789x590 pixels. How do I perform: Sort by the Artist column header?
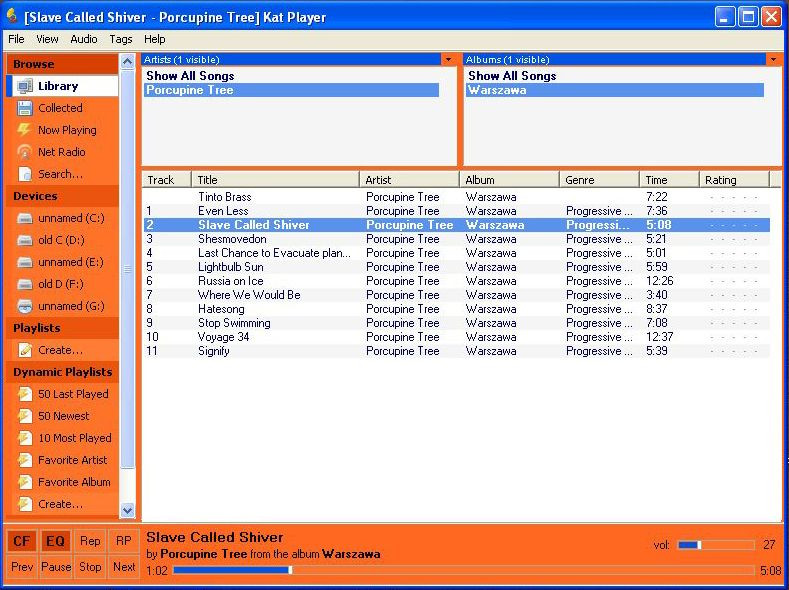point(410,180)
